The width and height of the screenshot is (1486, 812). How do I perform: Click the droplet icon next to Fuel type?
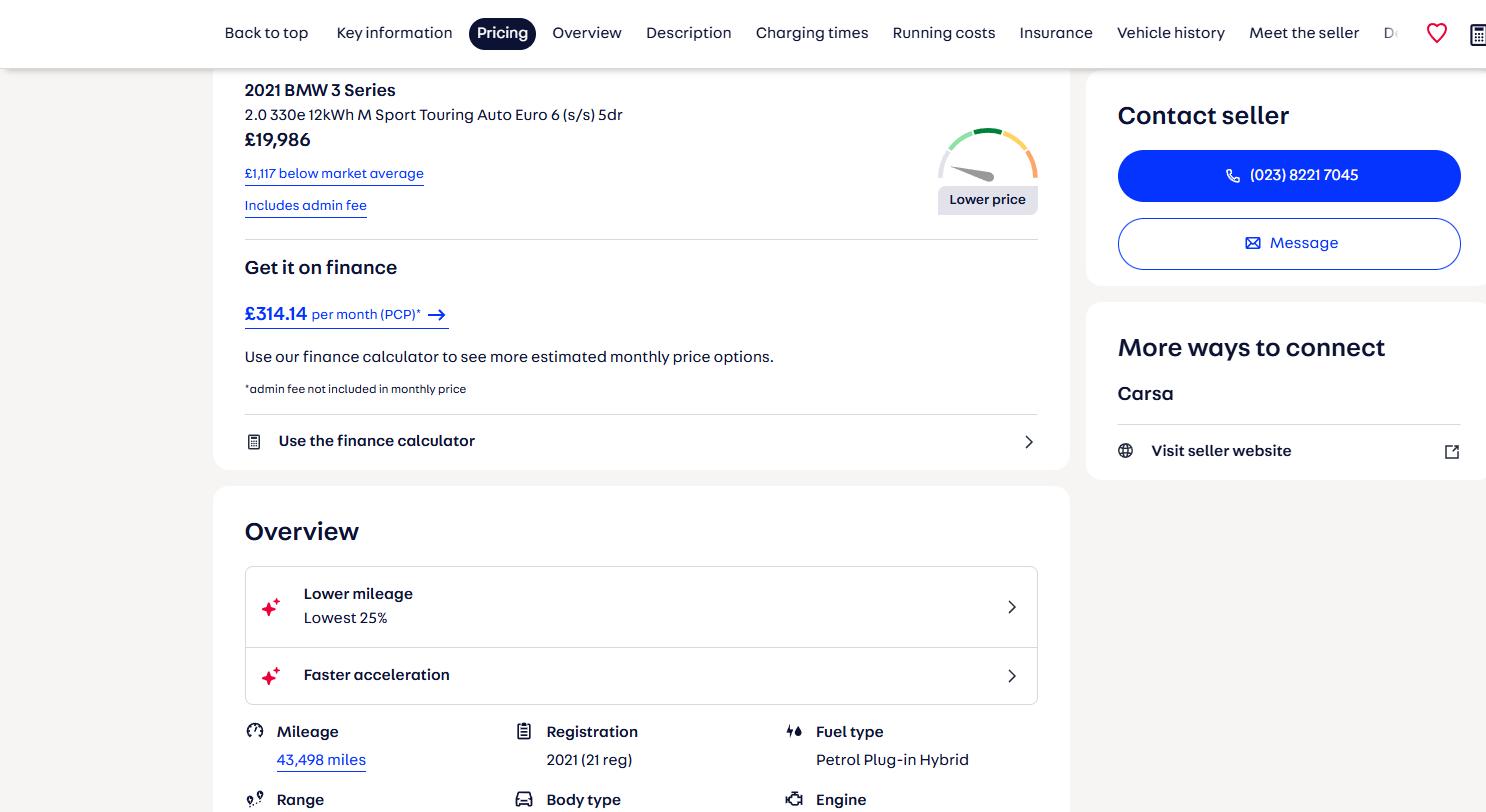point(794,731)
